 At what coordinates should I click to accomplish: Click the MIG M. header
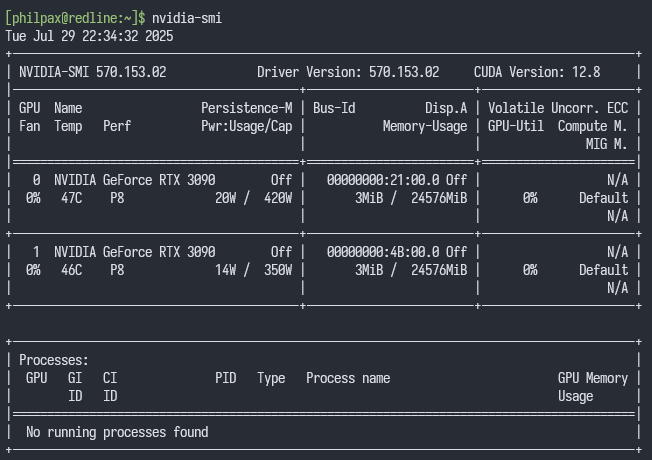(606, 144)
